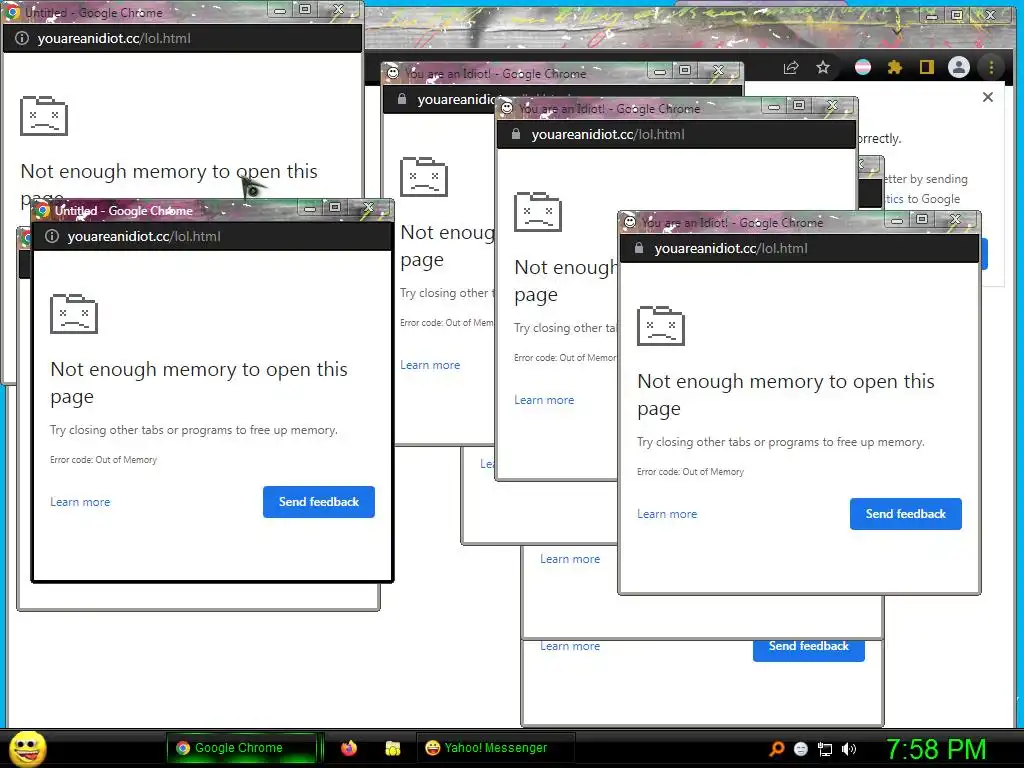This screenshot has height=768, width=1024.
Task: Click site info icon in lower-left Untitled window
Action: tap(52, 236)
